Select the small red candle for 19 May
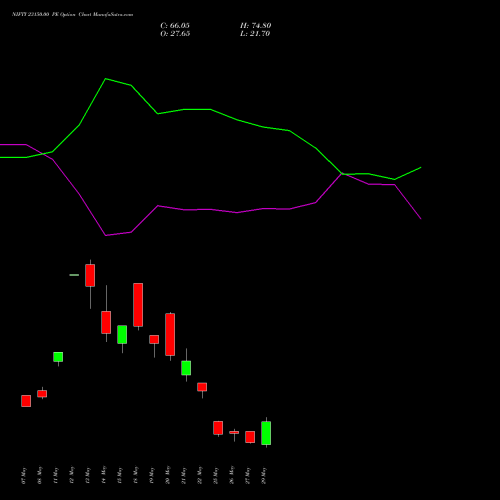 [154, 339]
